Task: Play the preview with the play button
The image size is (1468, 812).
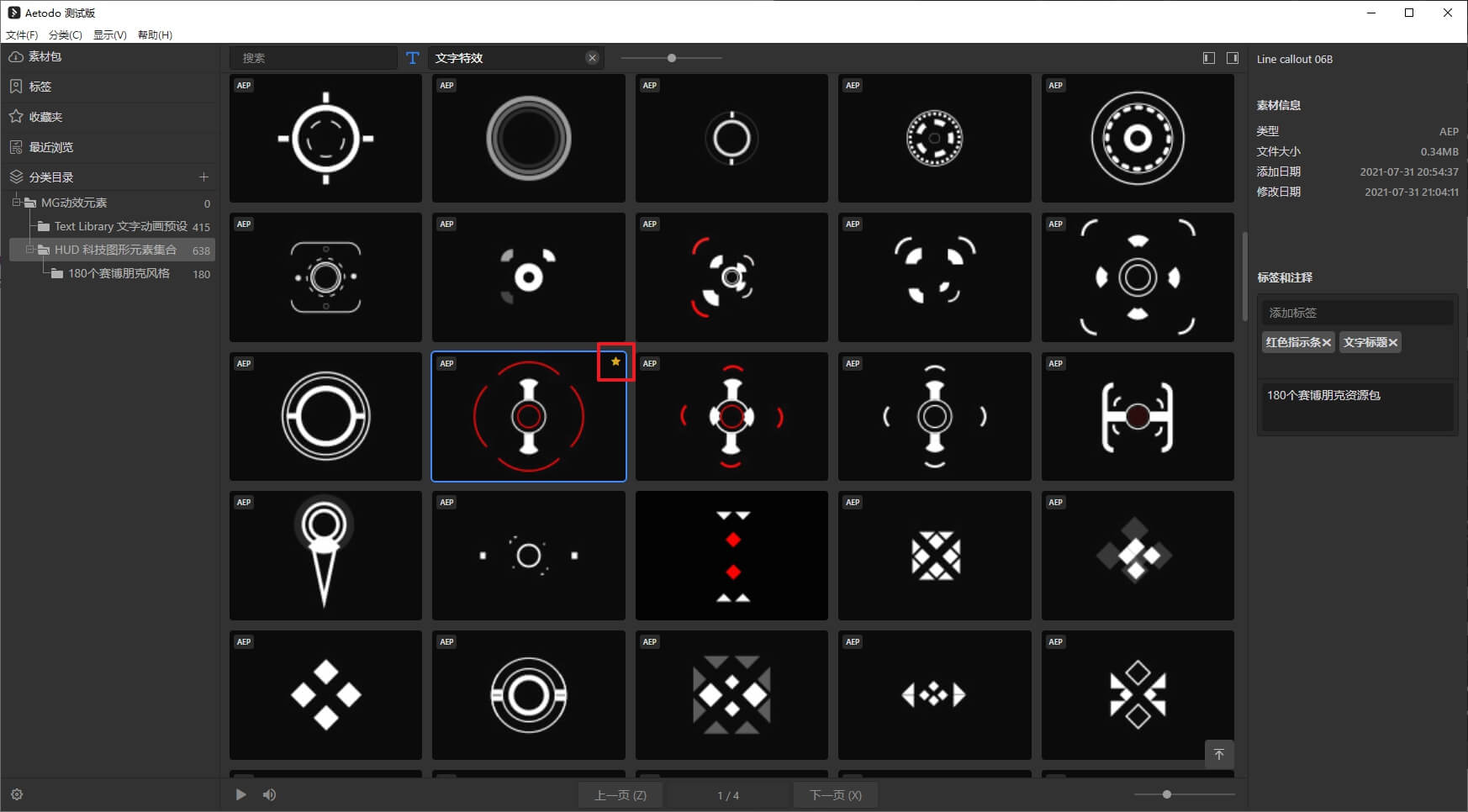Action: point(241,794)
